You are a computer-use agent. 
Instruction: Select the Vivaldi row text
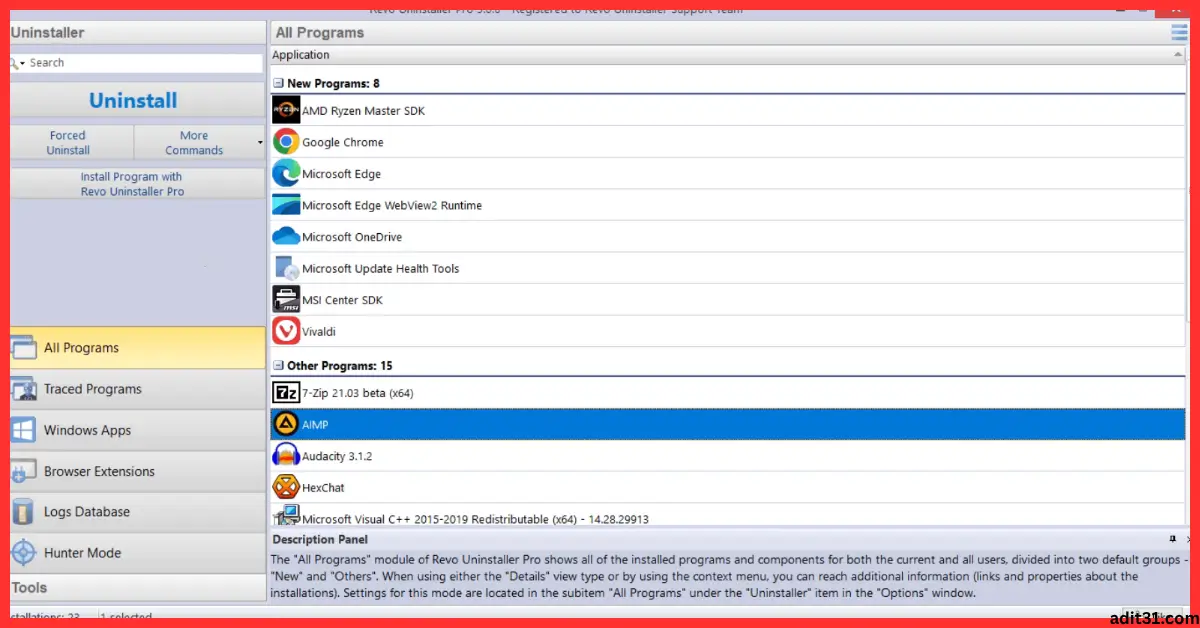click(319, 331)
